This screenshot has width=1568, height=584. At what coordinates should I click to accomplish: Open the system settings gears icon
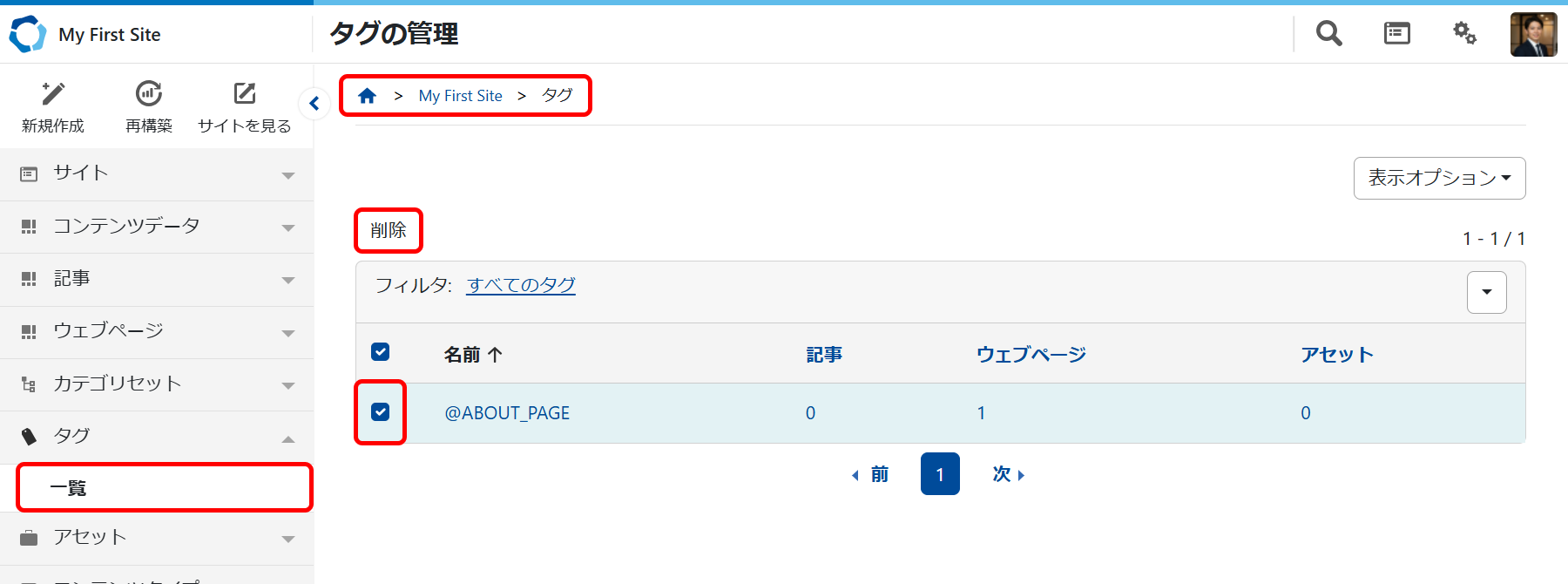click(x=1464, y=34)
